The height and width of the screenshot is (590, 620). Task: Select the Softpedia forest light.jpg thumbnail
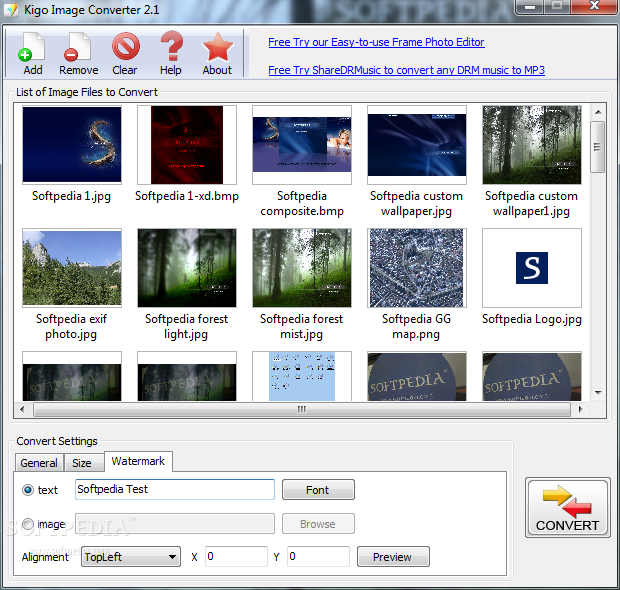coord(187,268)
